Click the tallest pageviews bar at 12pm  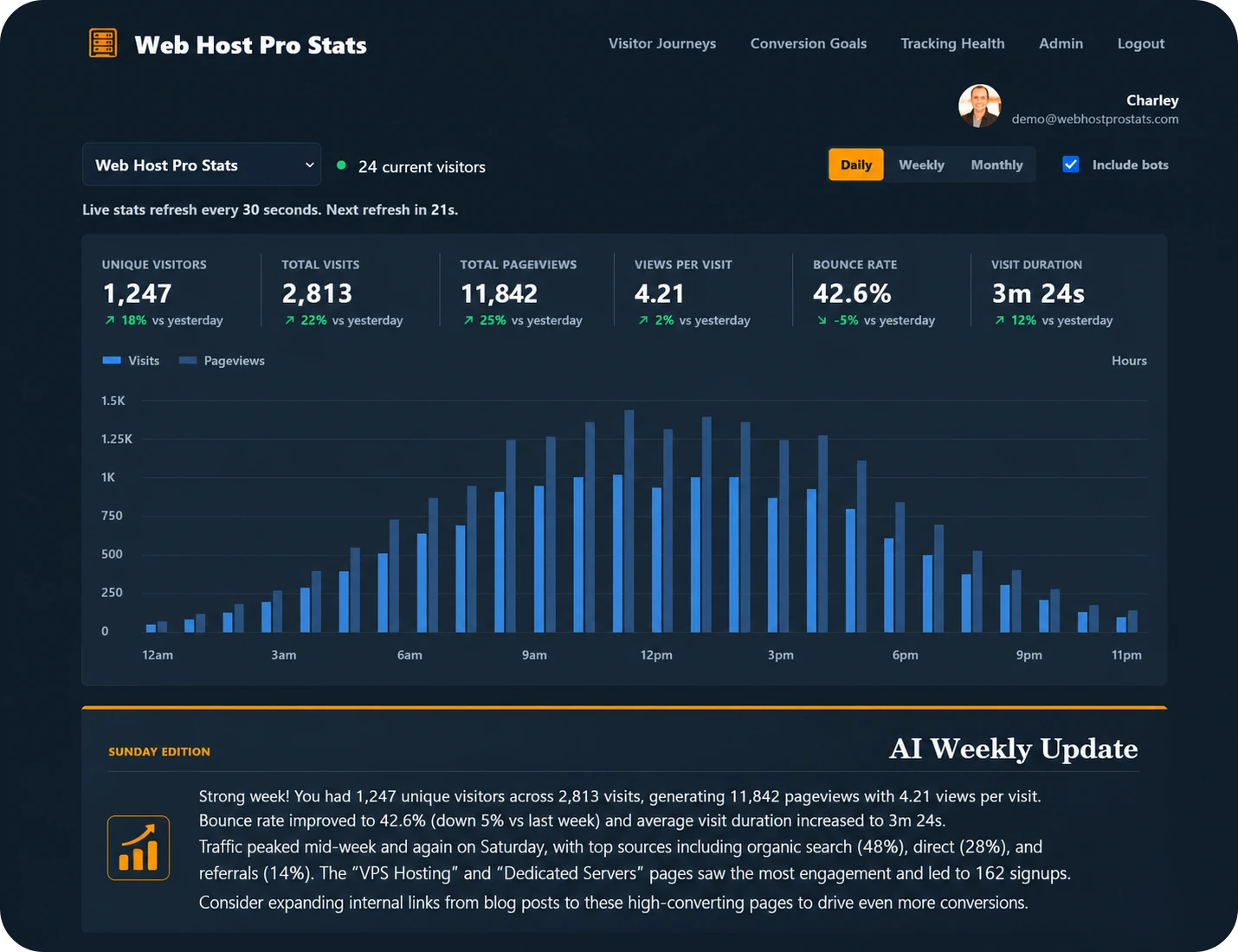[629, 521]
